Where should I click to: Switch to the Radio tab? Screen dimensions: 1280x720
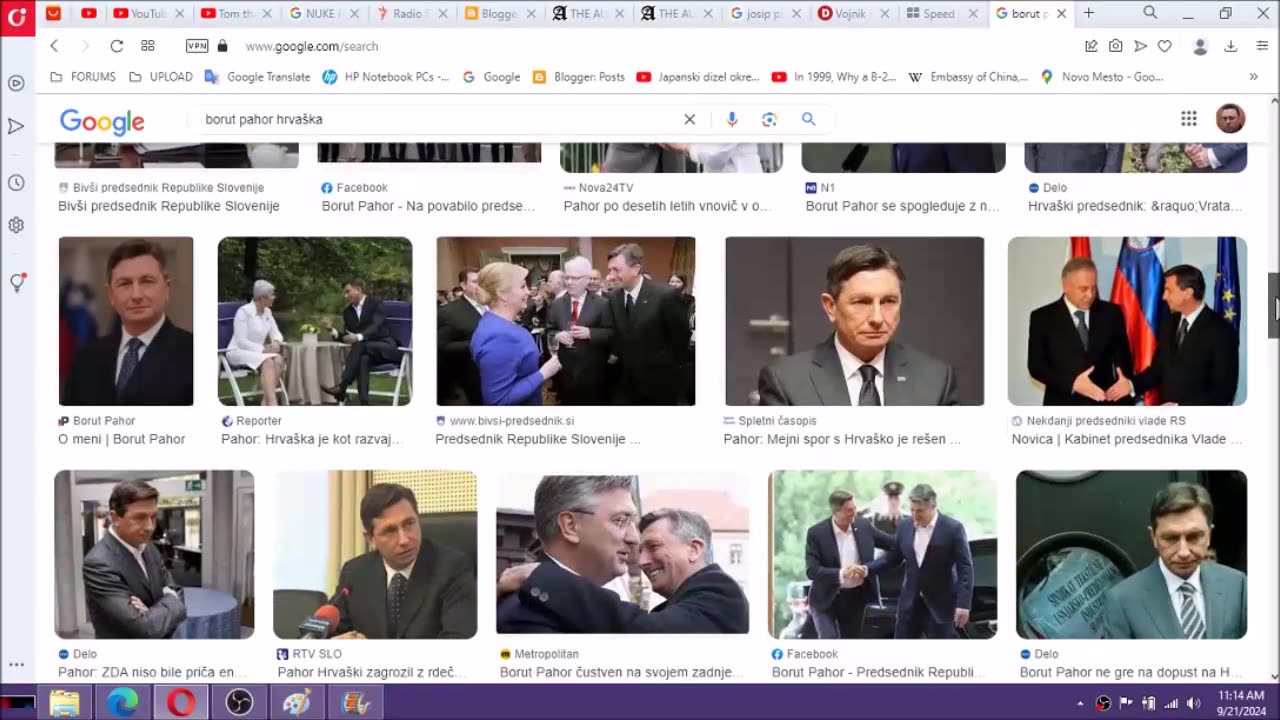(x=411, y=14)
